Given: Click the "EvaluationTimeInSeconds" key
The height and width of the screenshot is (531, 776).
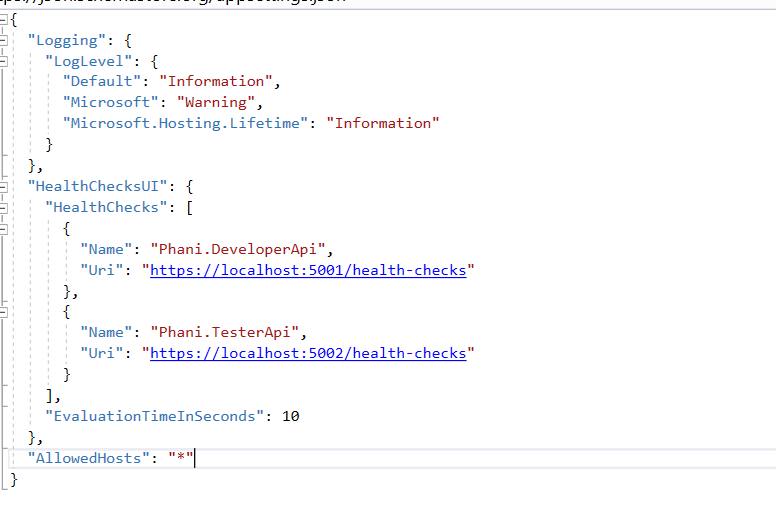Looking at the screenshot, I should click(x=155, y=417).
